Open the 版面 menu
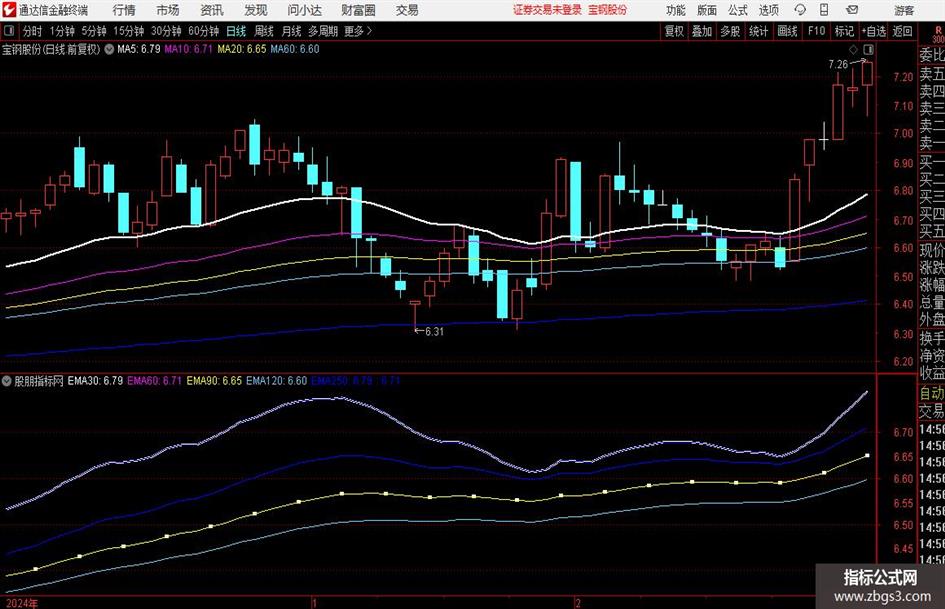This screenshot has height=609, width=945. [706, 10]
